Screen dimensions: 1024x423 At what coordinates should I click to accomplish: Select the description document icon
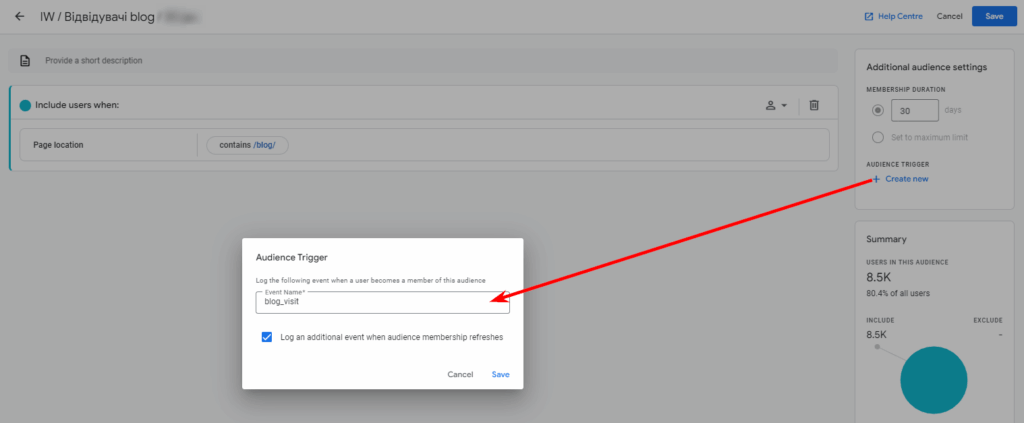25,61
